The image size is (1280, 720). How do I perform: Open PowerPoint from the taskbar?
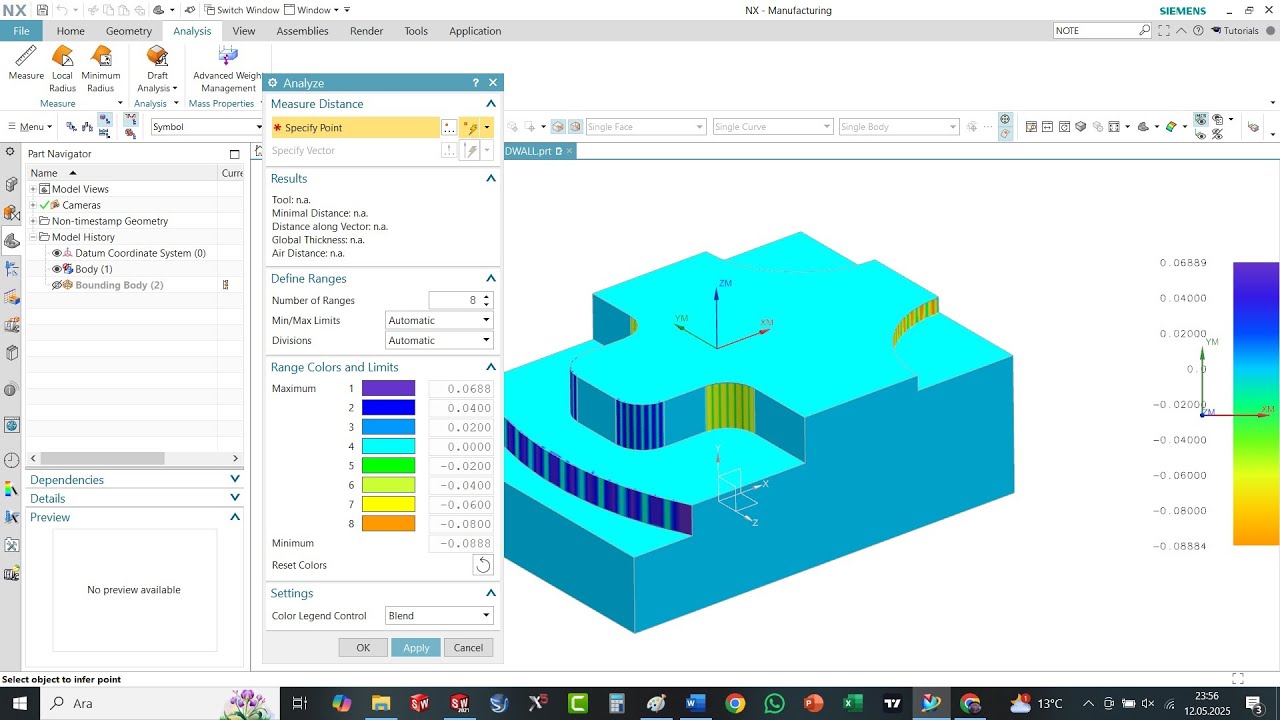(x=814, y=703)
